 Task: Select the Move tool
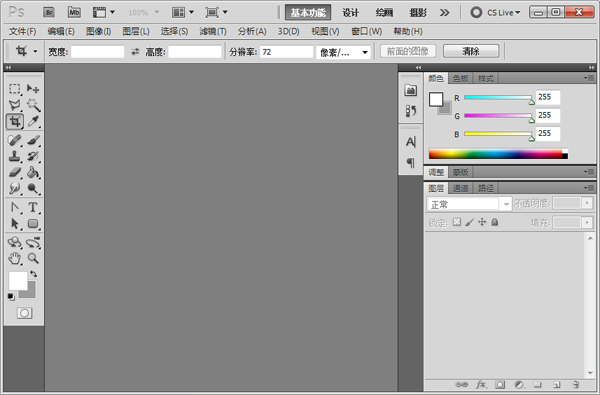[33, 89]
